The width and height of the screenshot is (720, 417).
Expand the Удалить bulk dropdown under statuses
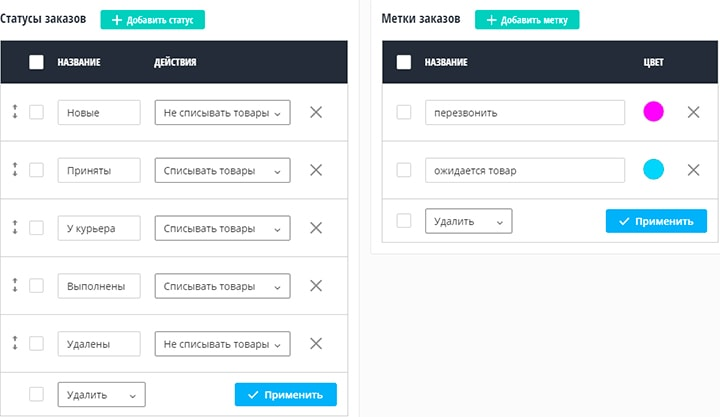coord(101,394)
